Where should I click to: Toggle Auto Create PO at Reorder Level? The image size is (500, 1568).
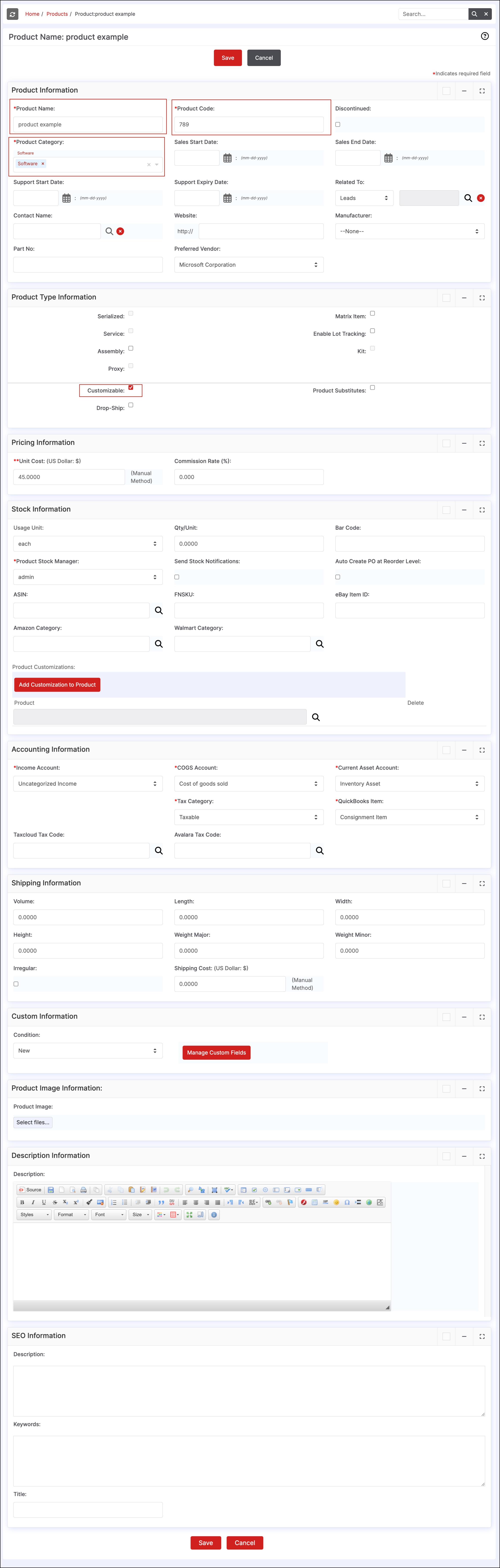(x=338, y=577)
